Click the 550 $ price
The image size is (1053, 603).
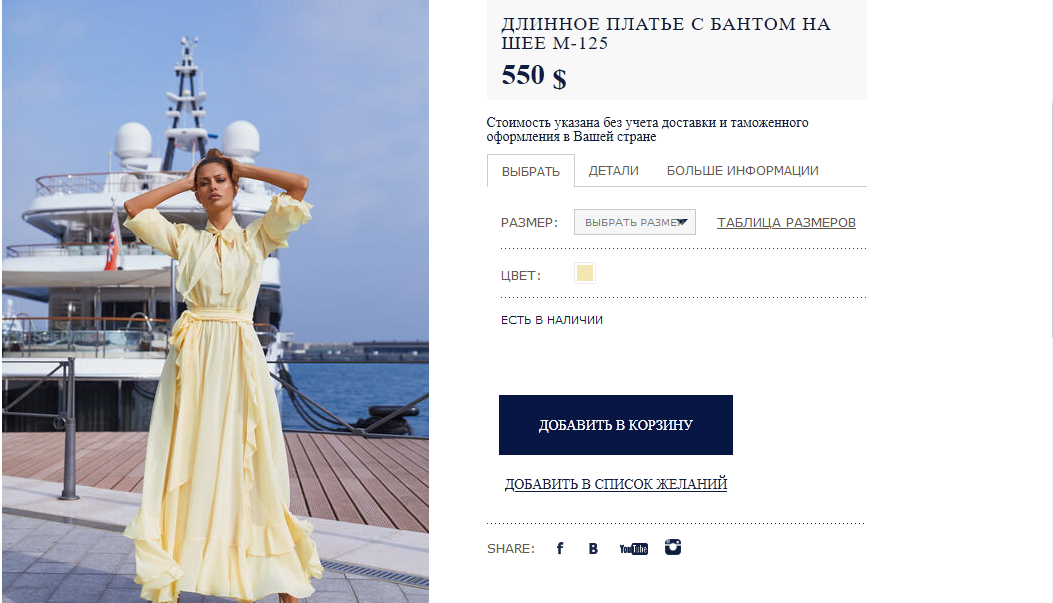pyautogui.click(x=533, y=76)
